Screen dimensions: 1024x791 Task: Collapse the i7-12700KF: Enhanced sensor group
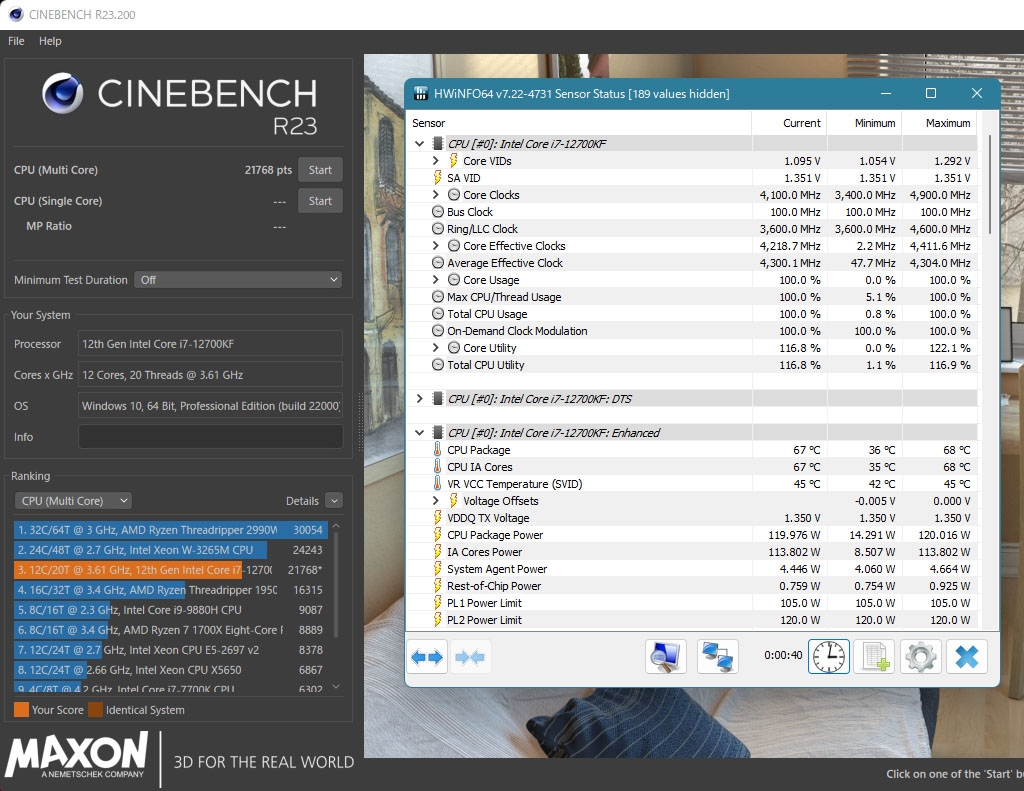tap(419, 432)
